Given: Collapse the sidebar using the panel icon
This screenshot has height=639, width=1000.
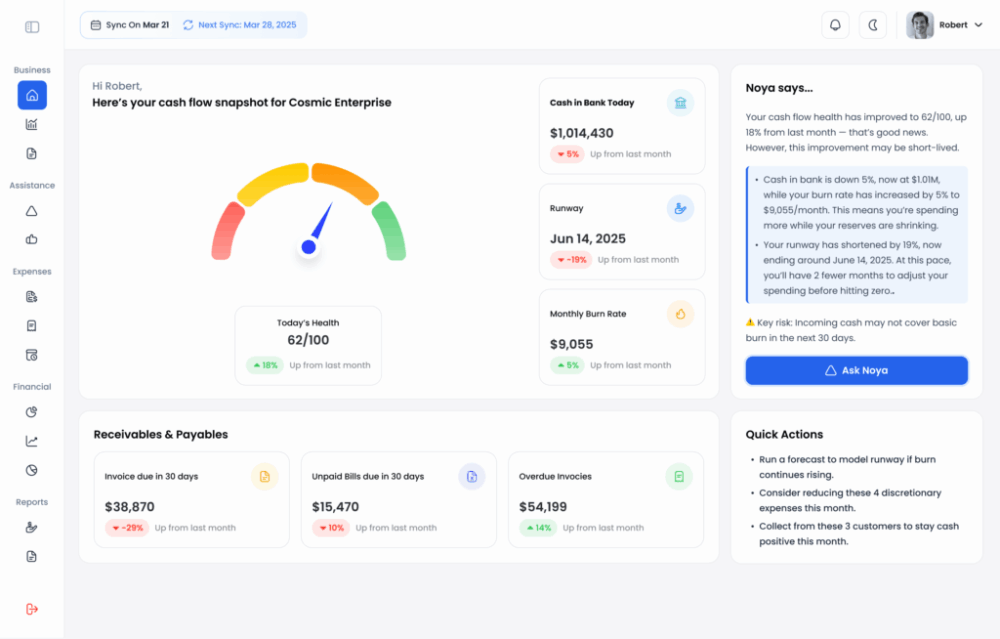Looking at the screenshot, I should (32, 27).
